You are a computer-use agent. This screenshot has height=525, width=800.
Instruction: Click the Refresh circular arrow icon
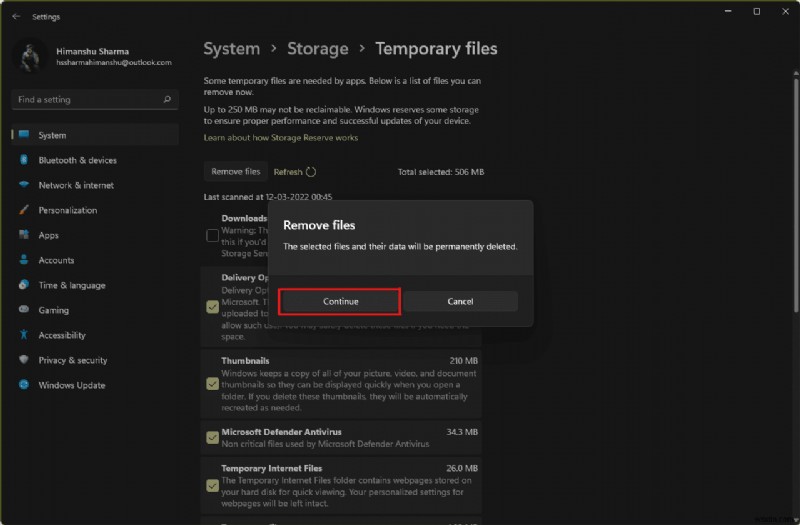click(311, 172)
